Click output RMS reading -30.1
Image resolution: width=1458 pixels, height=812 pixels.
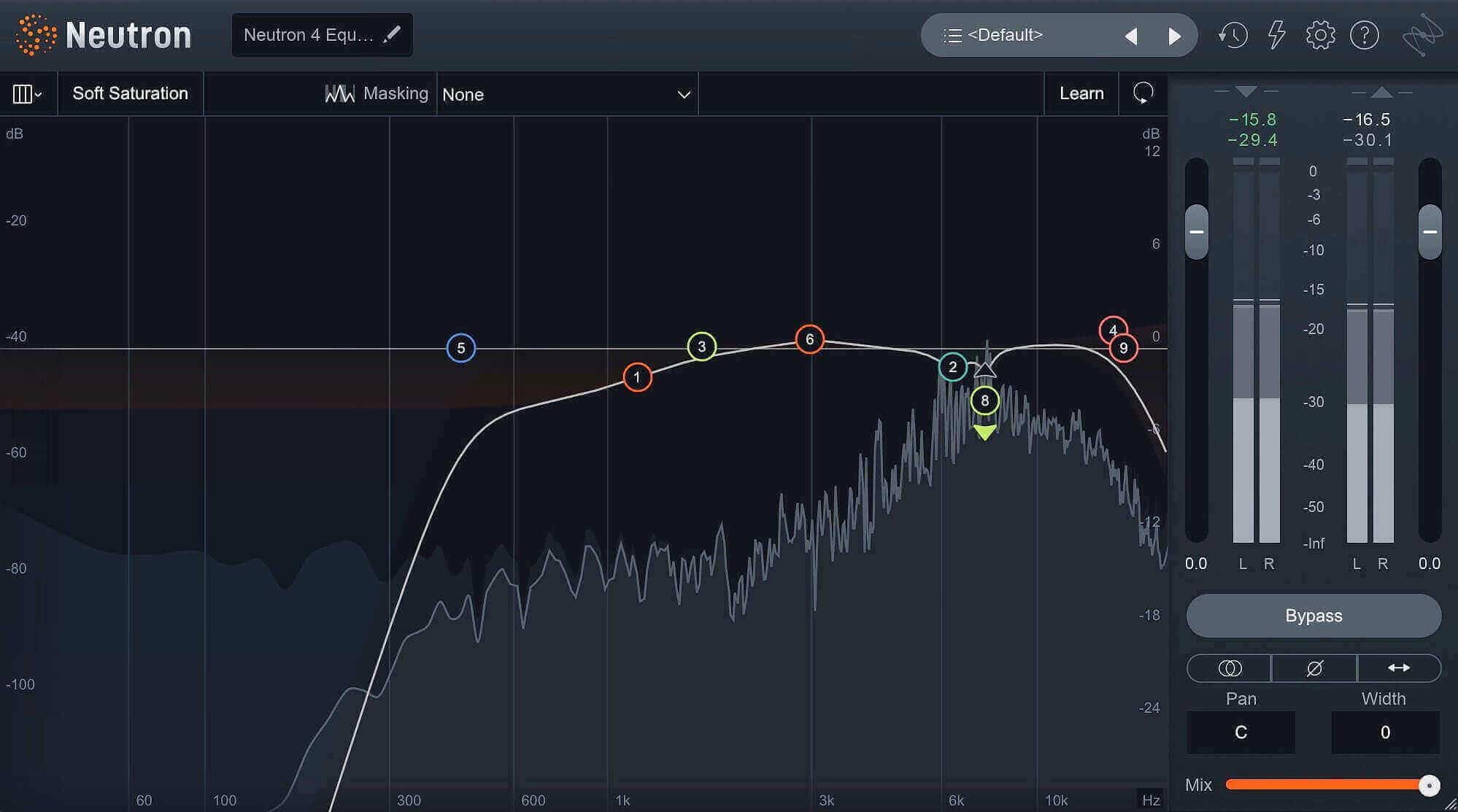[x=1368, y=139]
